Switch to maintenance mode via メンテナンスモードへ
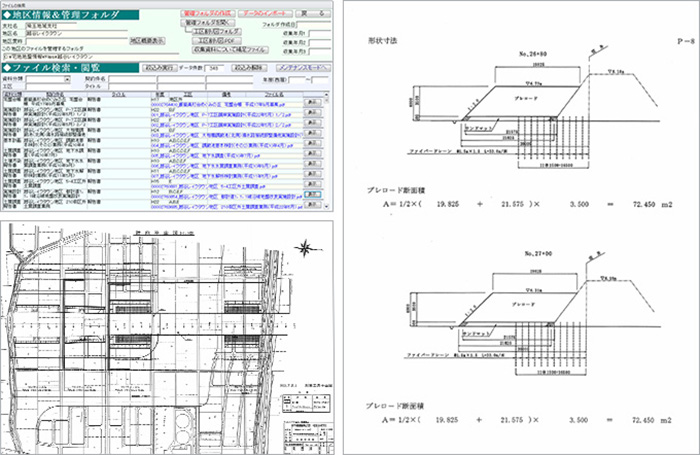This screenshot has width=700, height=455. coord(303,68)
